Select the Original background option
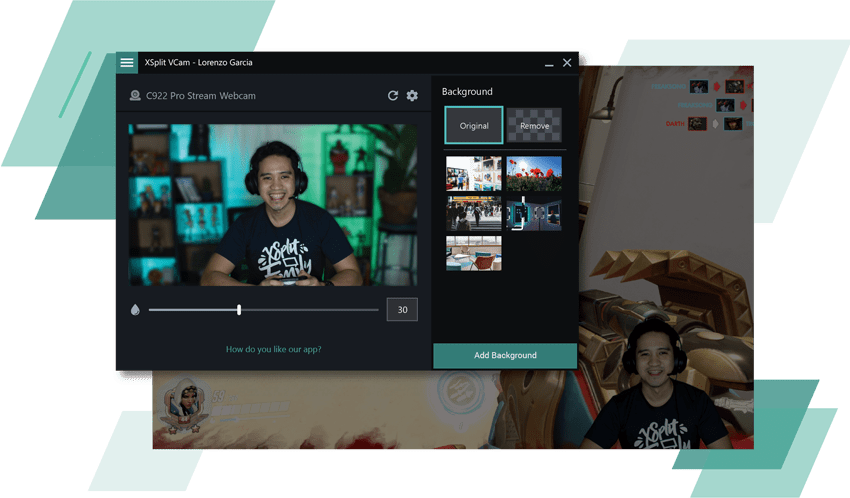 click(x=474, y=126)
